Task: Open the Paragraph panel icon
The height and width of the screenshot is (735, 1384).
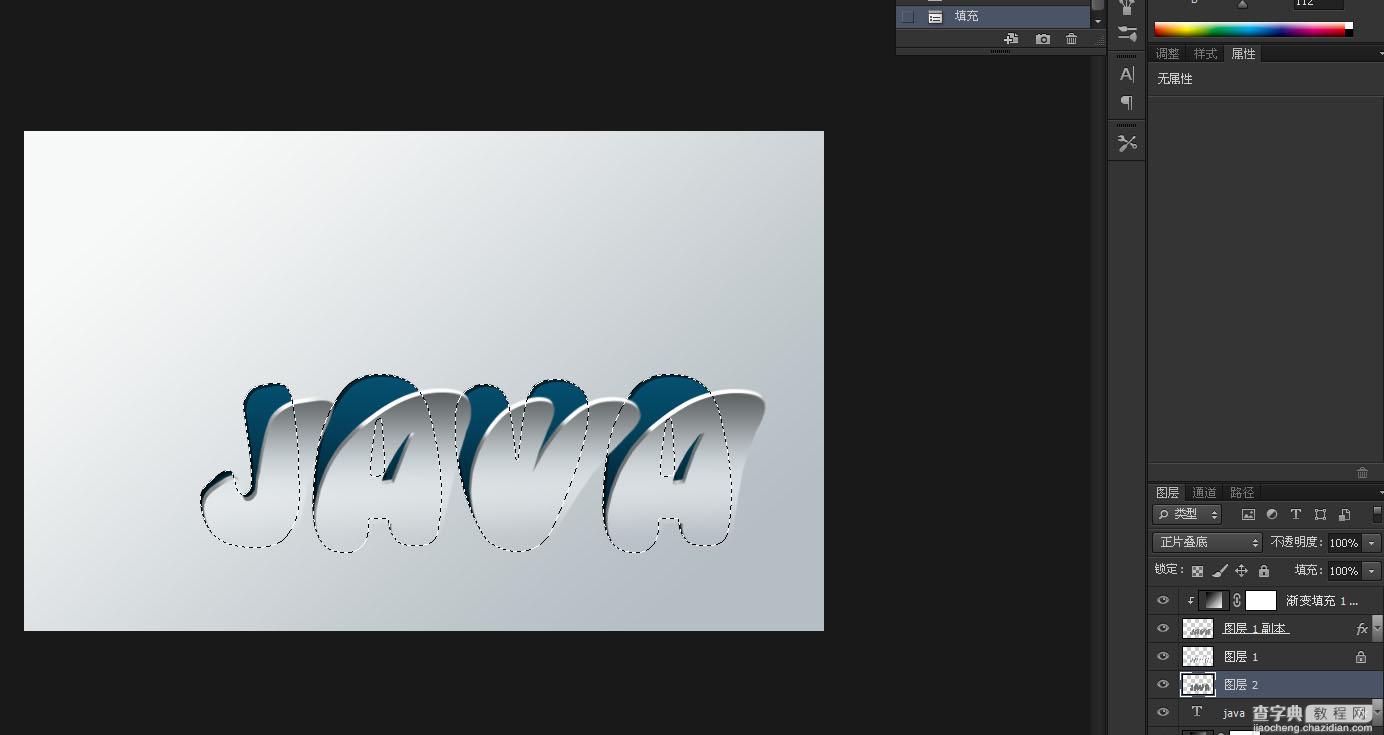Action: click(1127, 102)
